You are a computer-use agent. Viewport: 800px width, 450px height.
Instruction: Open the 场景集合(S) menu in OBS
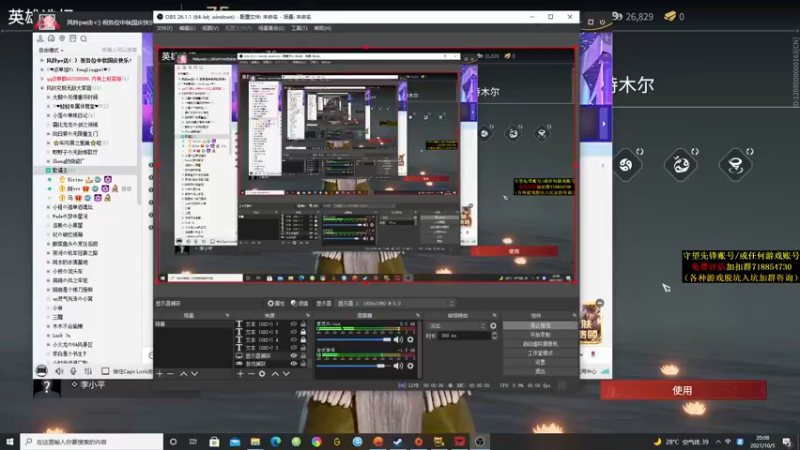[271, 28]
